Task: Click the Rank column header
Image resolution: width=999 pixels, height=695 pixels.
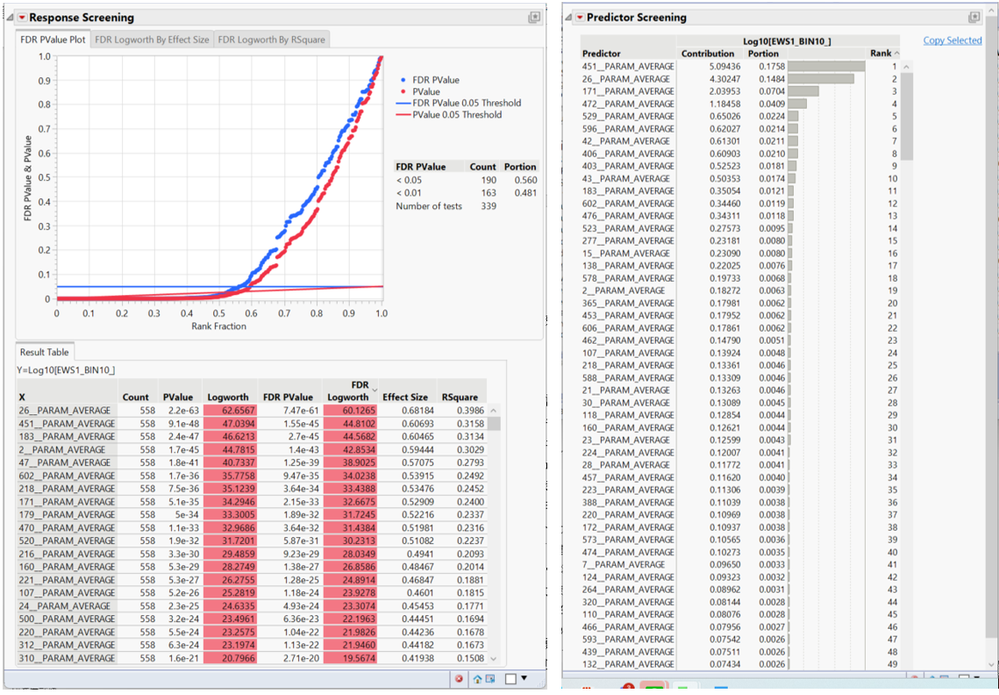Action: (x=879, y=53)
